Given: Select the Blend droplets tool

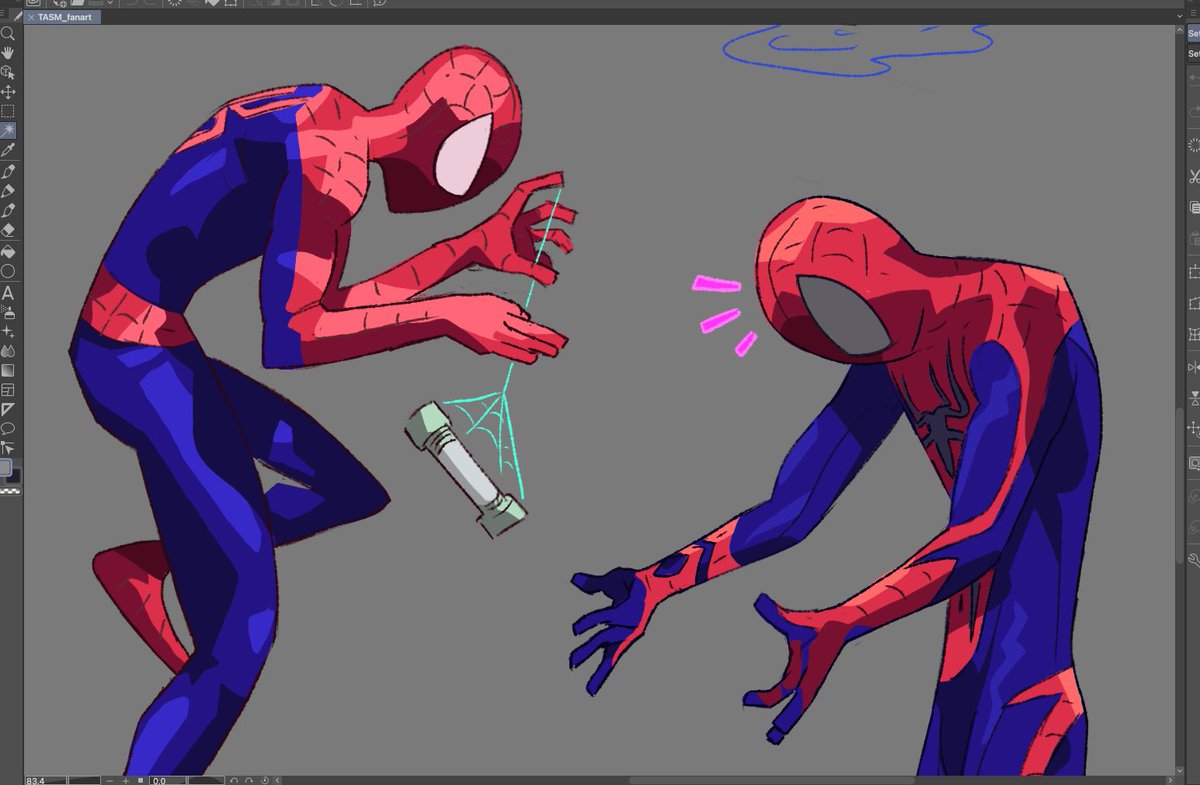Looking at the screenshot, I should (x=8, y=351).
